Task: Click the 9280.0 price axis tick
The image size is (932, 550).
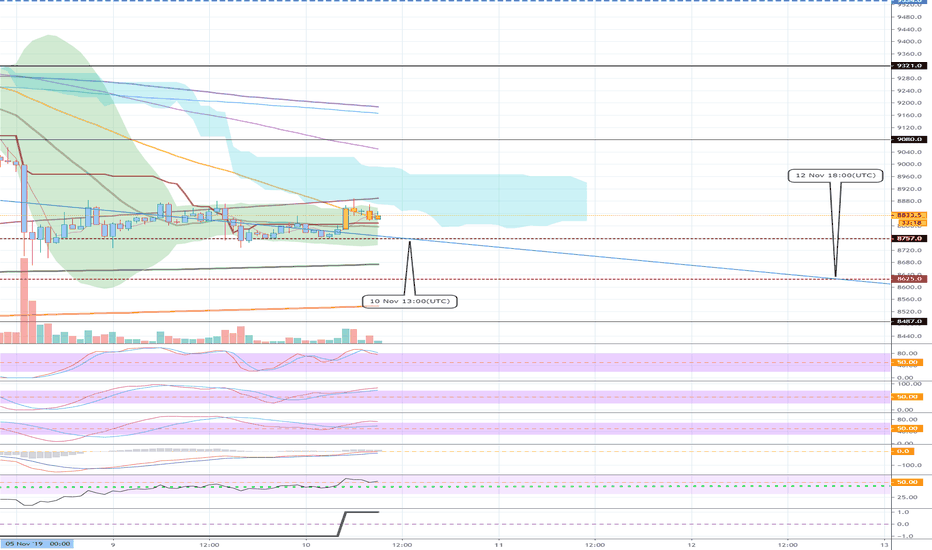Action: pyautogui.click(x=909, y=78)
